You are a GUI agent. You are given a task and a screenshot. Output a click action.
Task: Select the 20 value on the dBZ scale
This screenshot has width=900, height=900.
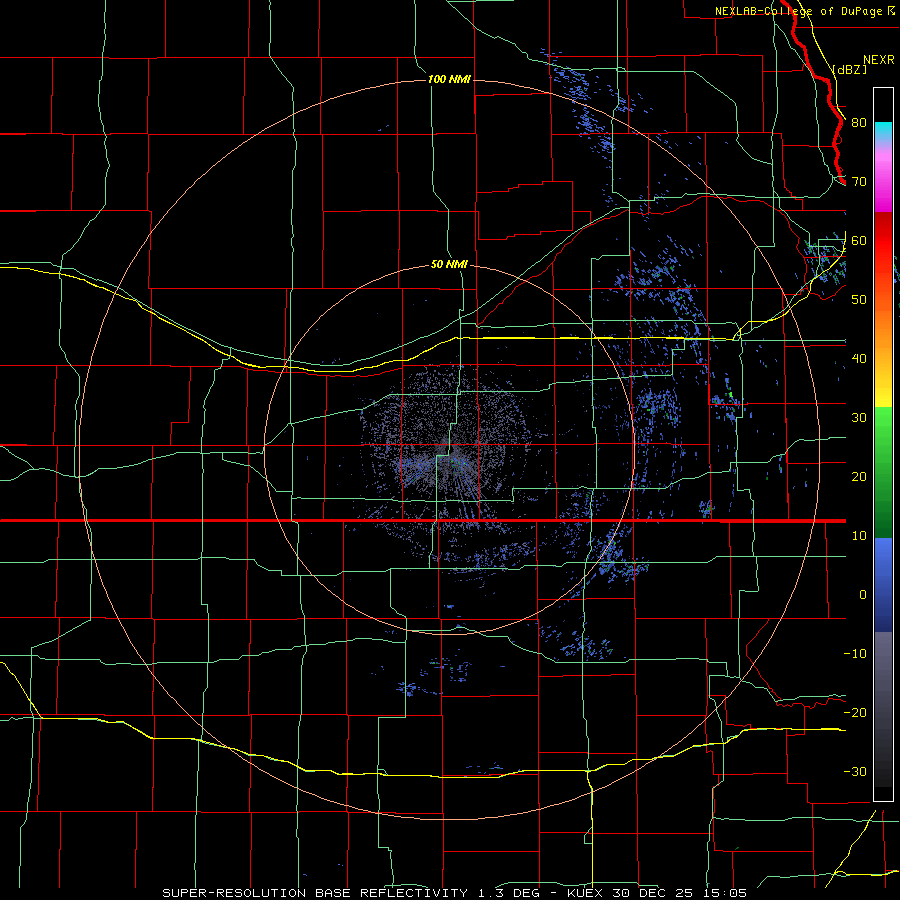coord(859,476)
